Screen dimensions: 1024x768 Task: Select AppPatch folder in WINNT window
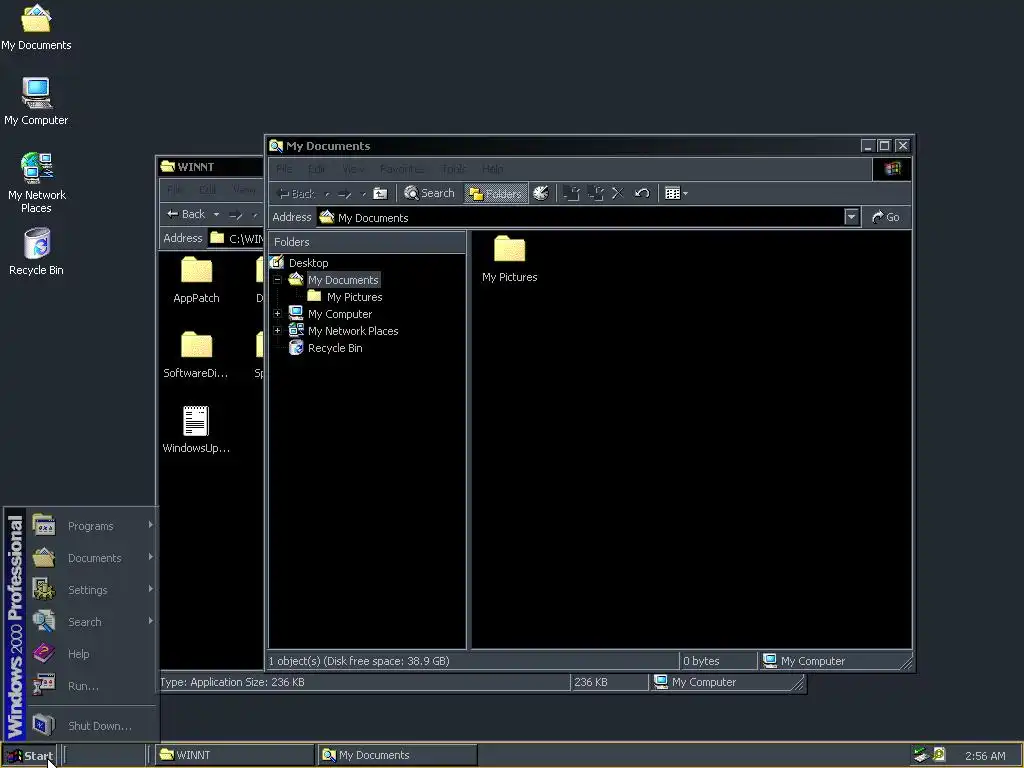click(196, 280)
